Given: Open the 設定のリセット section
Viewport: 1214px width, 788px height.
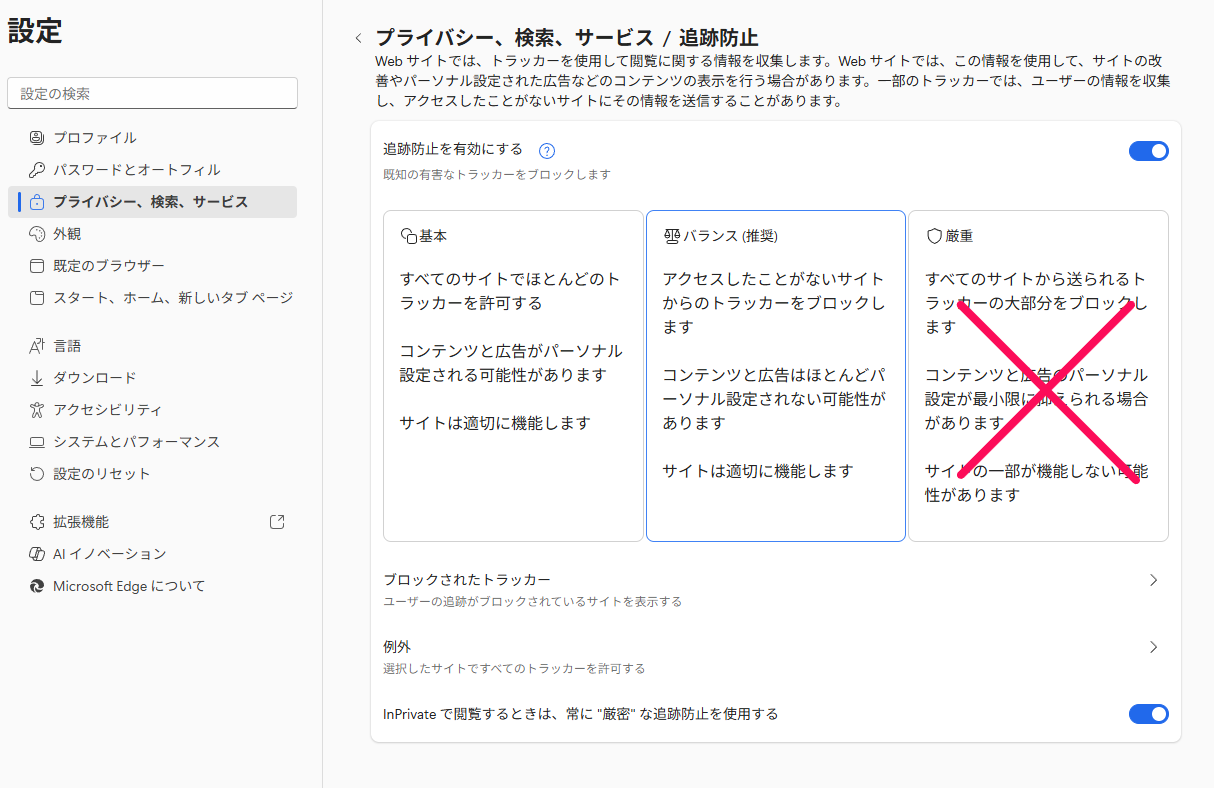Looking at the screenshot, I should click(x=101, y=474).
